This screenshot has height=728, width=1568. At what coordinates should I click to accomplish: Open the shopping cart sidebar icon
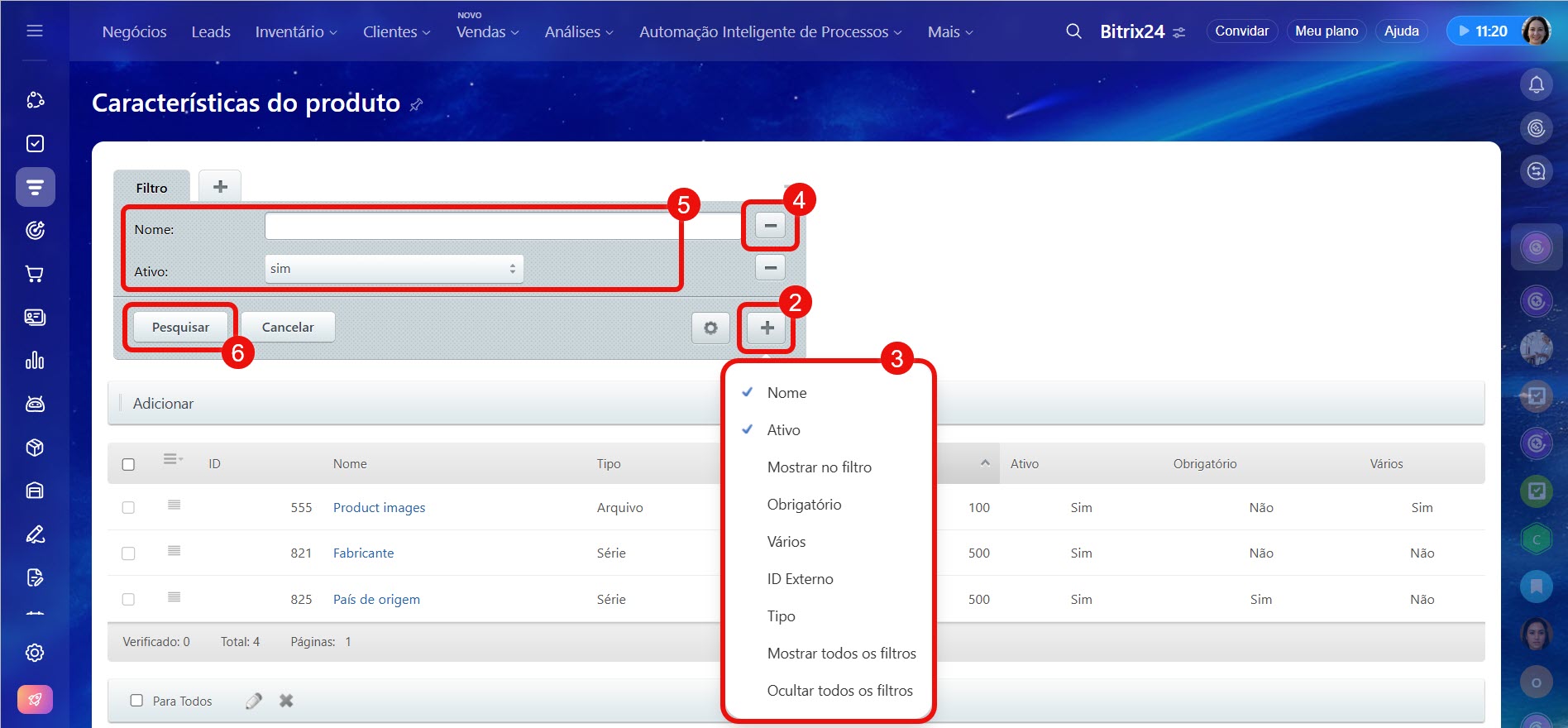35,274
